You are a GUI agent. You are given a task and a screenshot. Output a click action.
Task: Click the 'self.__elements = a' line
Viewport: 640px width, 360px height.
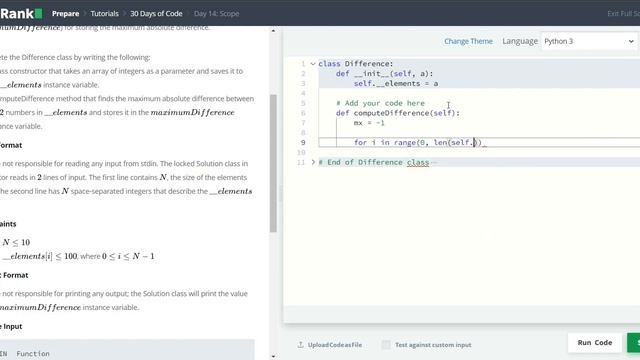[x=396, y=84]
